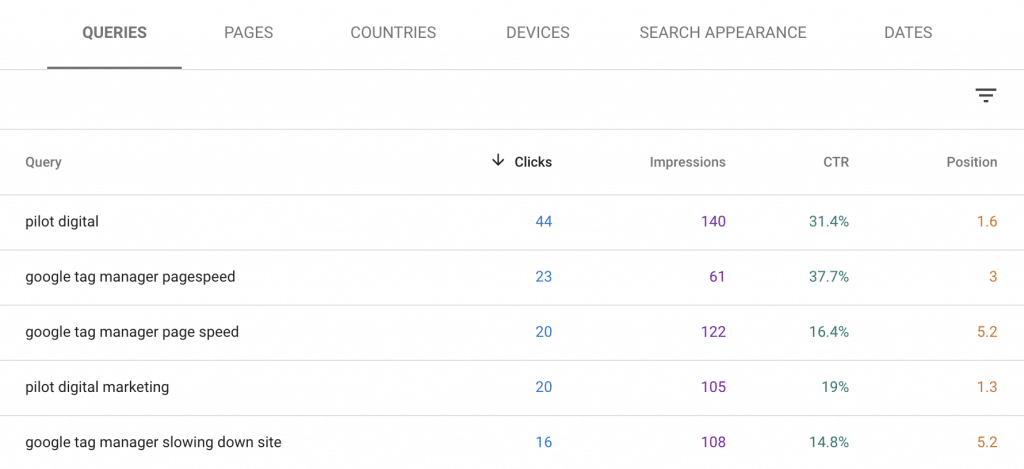
Task: Click the 44 clicks value
Action: pyautogui.click(x=543, y=222)
